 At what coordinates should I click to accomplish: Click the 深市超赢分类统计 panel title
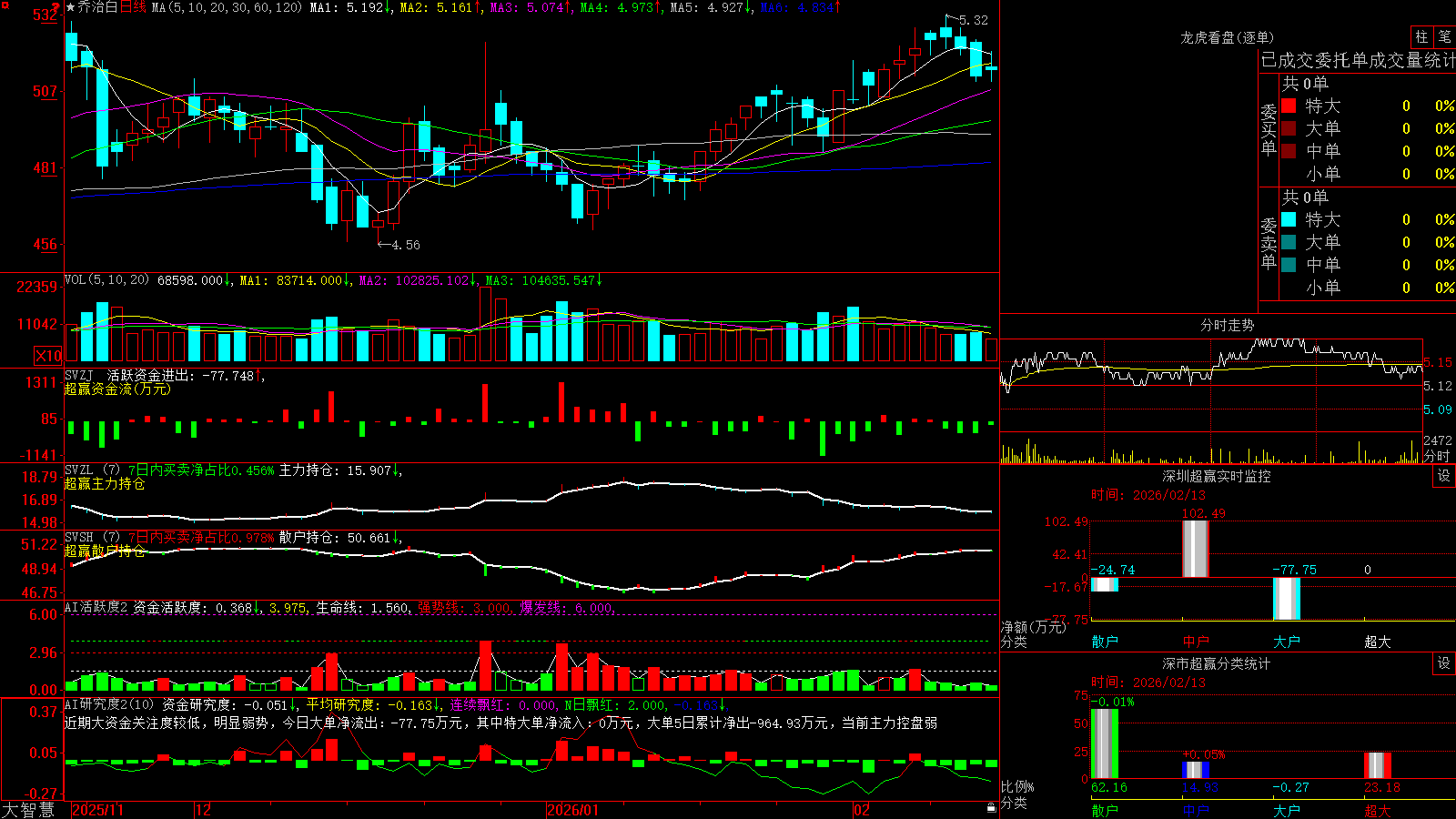tap(1217, 663)
